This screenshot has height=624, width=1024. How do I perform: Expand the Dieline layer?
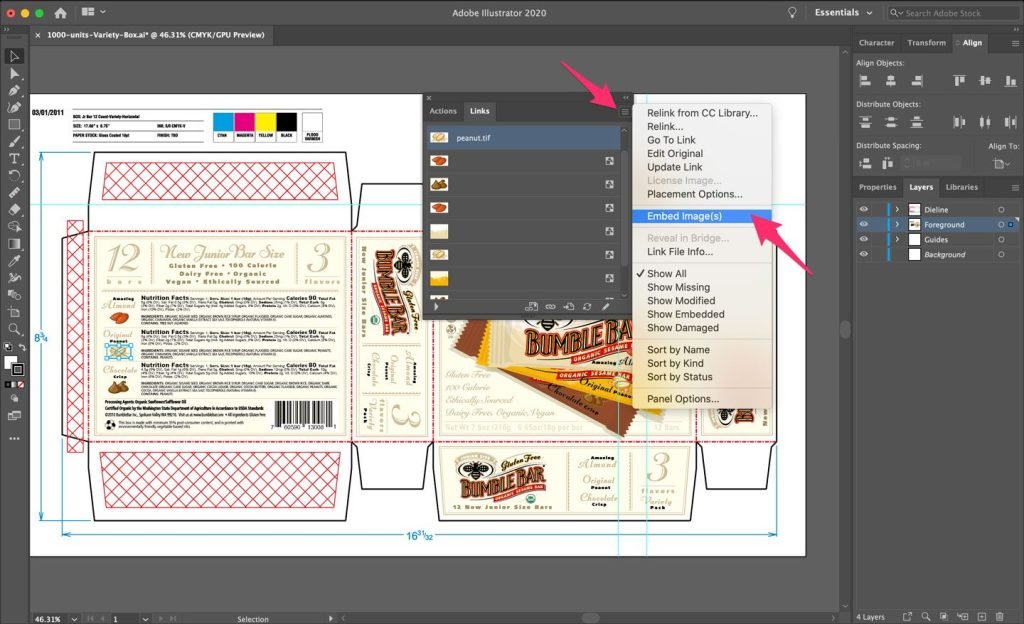pos(897,210)
